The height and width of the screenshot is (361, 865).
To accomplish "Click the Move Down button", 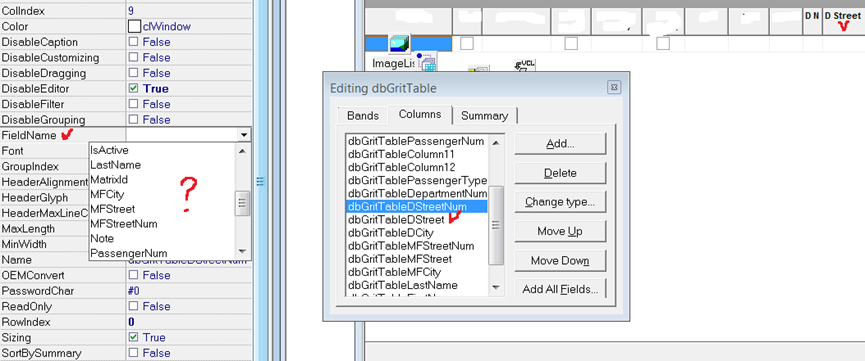I will click(x=560, y=261).
